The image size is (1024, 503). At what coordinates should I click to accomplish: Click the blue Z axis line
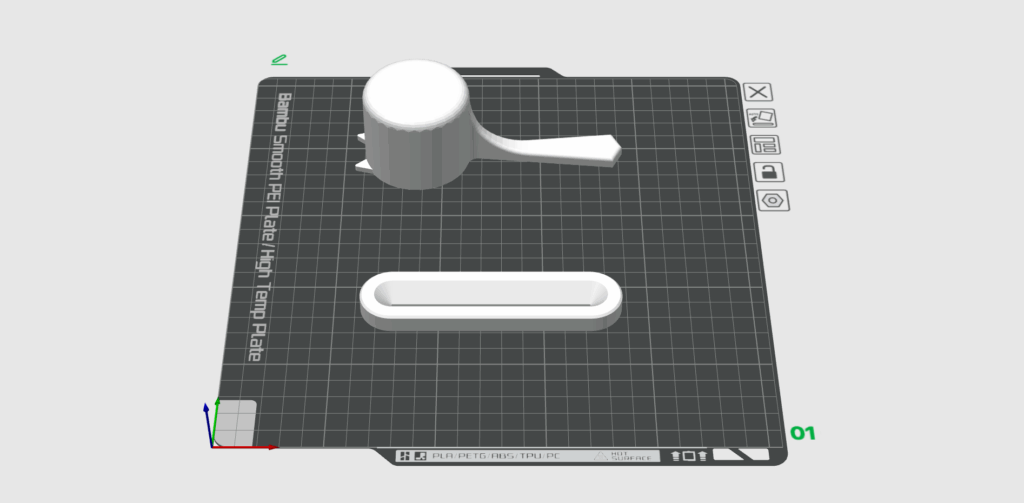[x=208, y=425]
